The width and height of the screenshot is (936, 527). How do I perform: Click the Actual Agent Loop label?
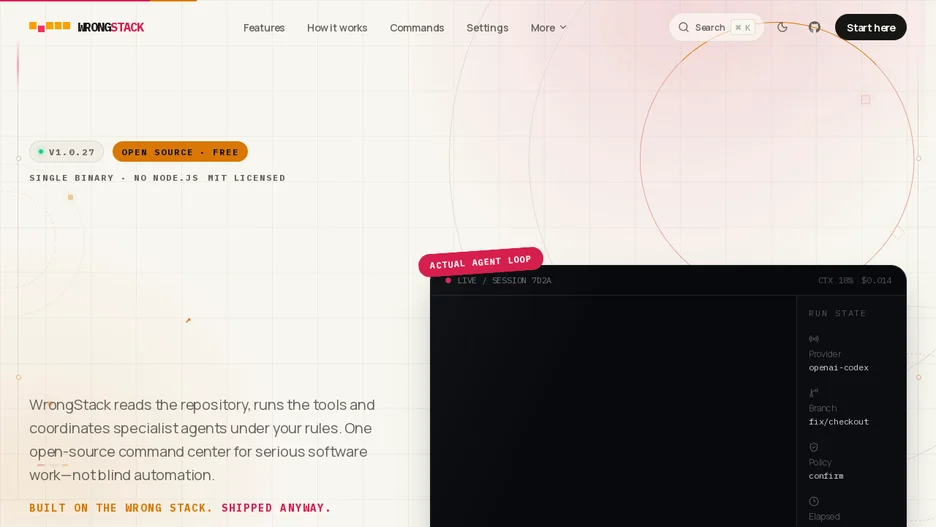[481, 261]
